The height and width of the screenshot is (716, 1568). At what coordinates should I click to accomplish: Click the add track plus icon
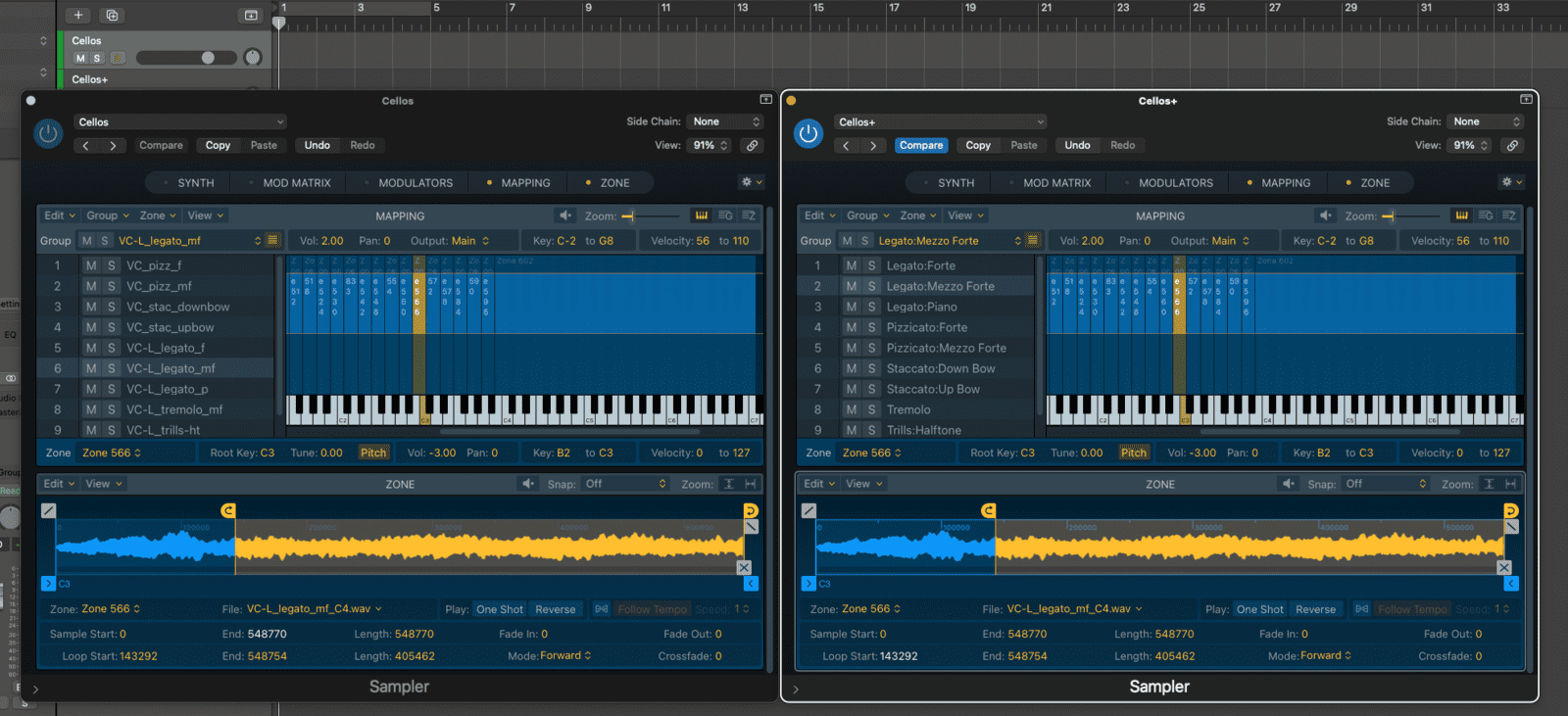coord(78,15)
